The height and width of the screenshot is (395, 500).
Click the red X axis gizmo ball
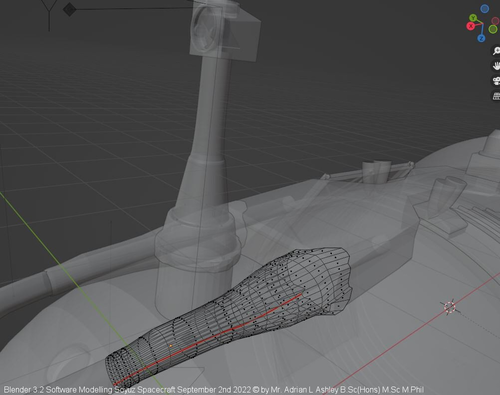click(x=471, y=26)
